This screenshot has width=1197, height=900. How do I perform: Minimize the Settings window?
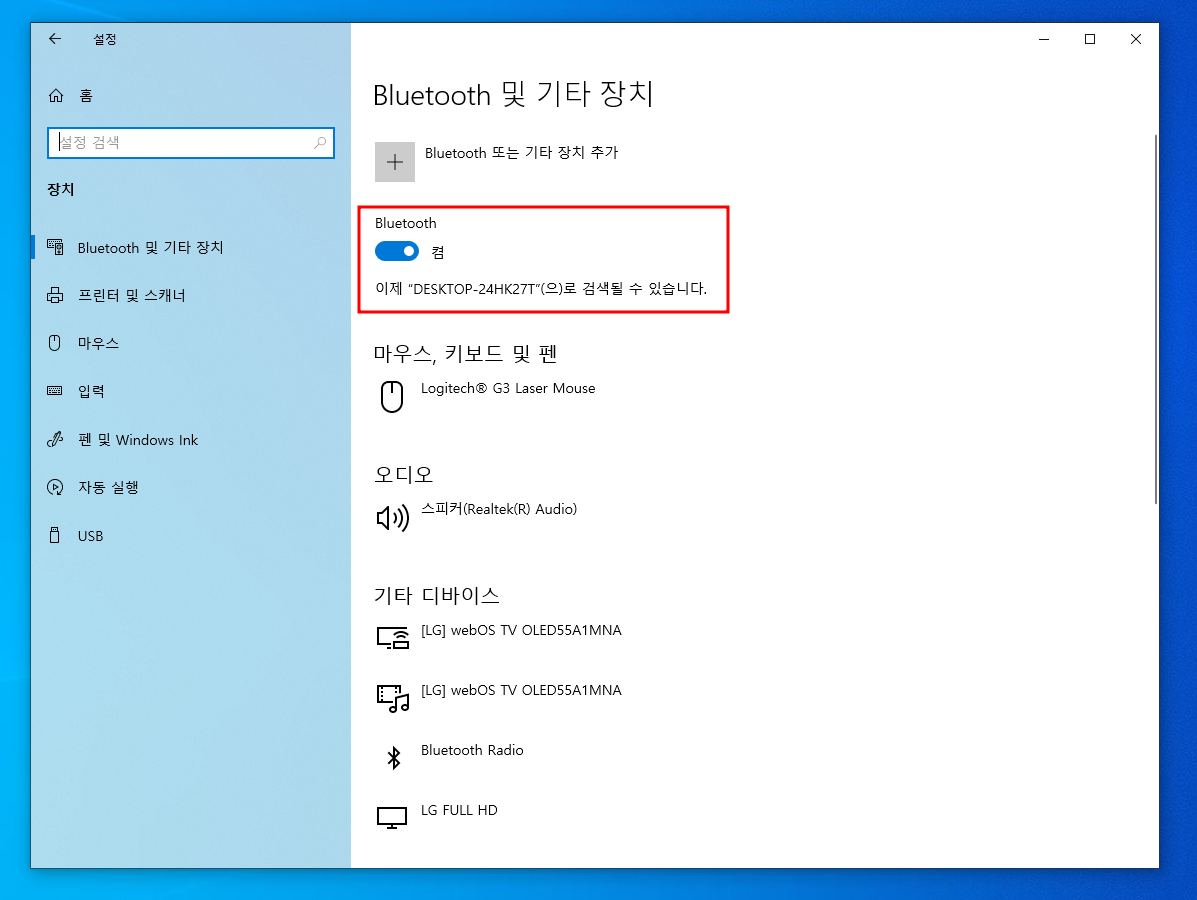(x=1044, y=39)
